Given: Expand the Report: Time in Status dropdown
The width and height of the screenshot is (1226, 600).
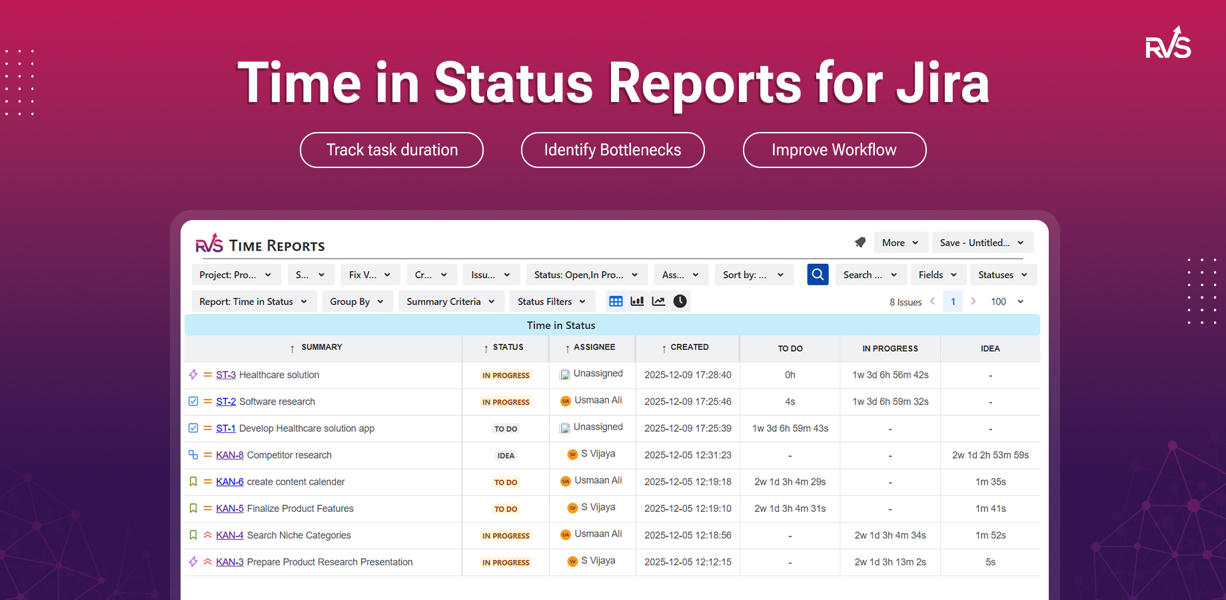Looking at the screenshot, I should coord(253,301).
